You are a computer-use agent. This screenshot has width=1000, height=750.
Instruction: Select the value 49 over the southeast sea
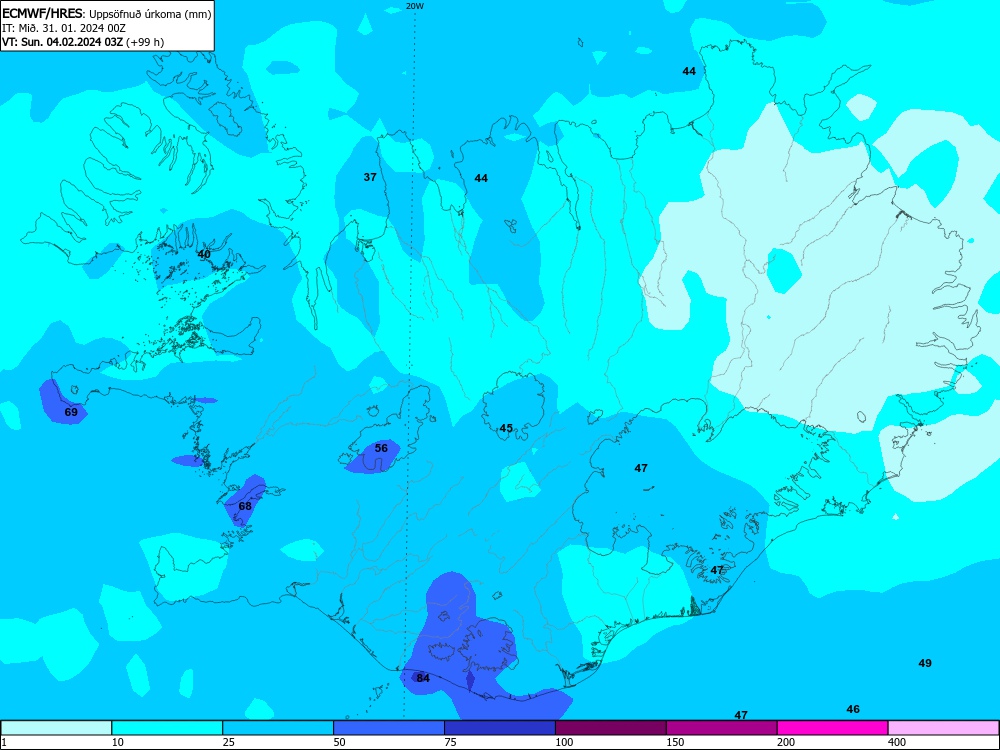pos(925,663)
